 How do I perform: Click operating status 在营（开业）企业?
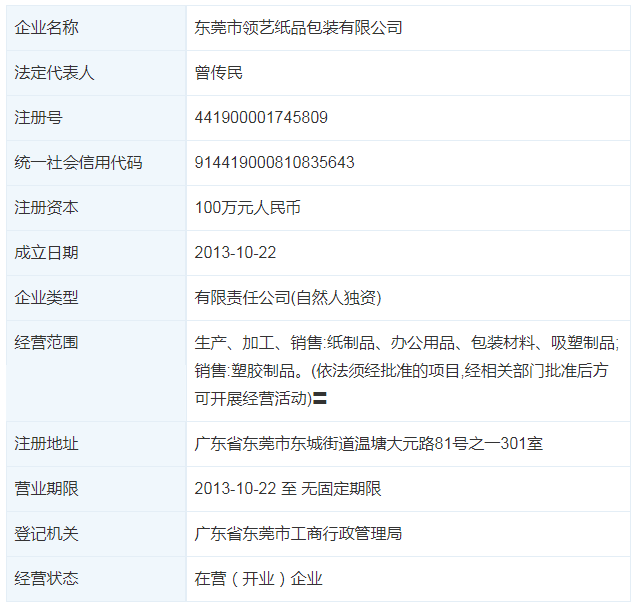coord(259,579)
